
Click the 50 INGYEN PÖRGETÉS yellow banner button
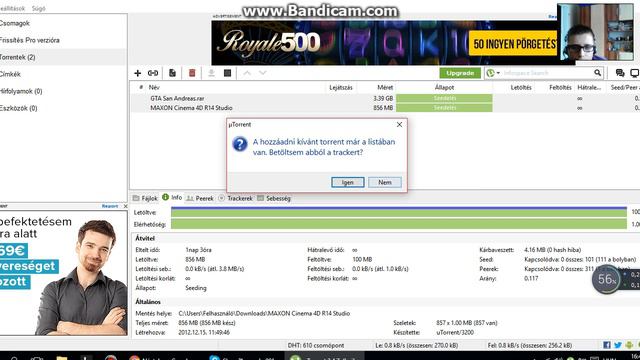[513, 43]
